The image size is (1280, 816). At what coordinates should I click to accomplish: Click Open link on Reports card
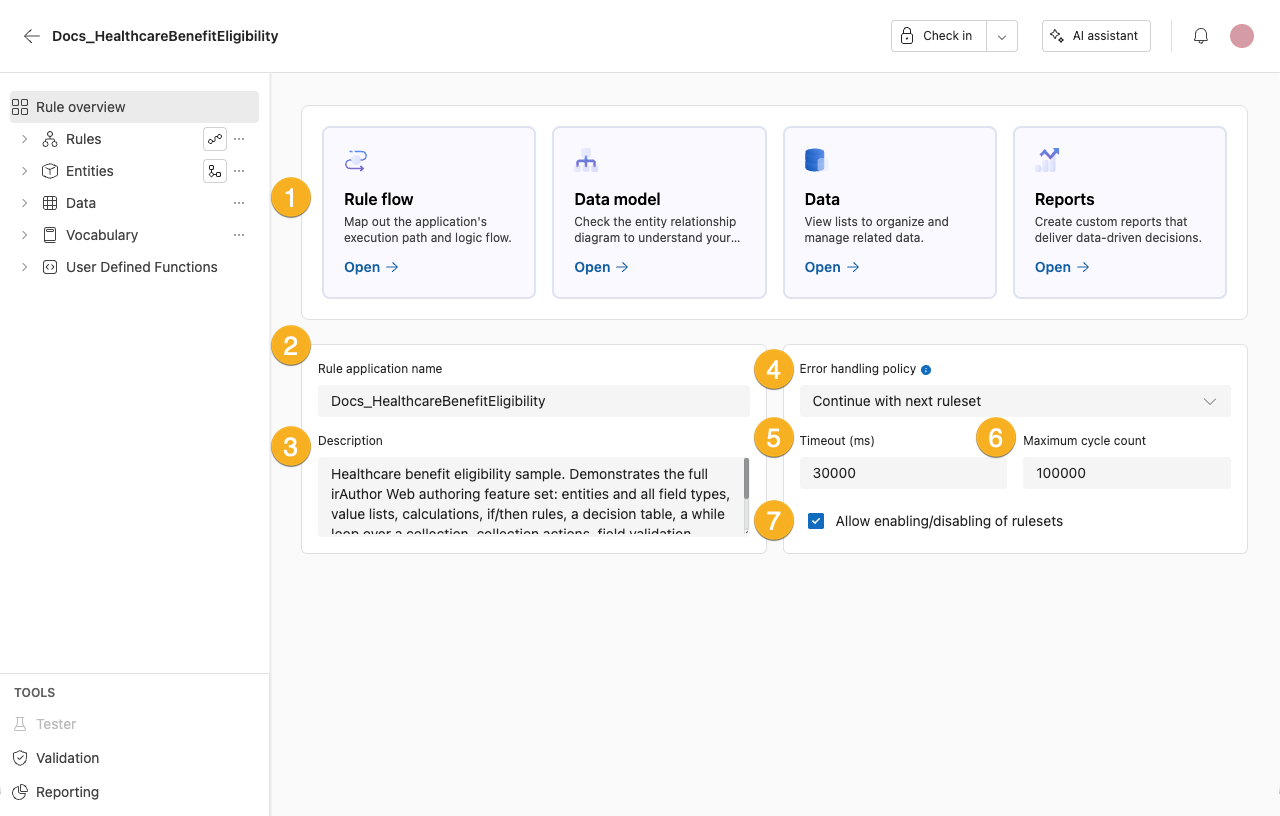[1062, 267]
